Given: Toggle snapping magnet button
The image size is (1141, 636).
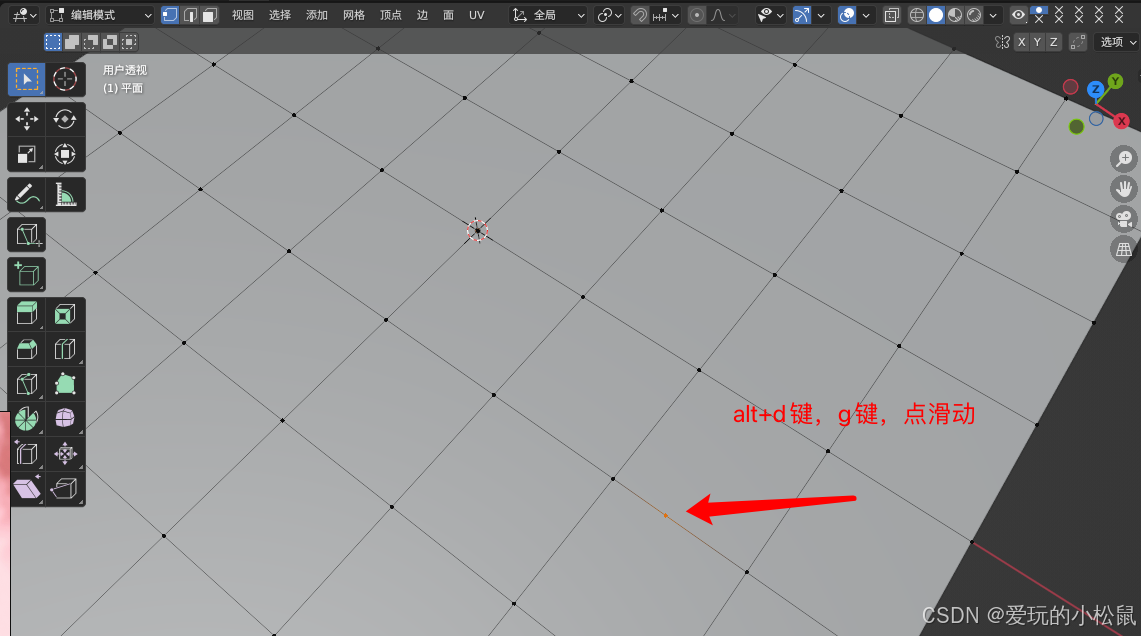Looking at the screenshot, I should tap(640, 15).
